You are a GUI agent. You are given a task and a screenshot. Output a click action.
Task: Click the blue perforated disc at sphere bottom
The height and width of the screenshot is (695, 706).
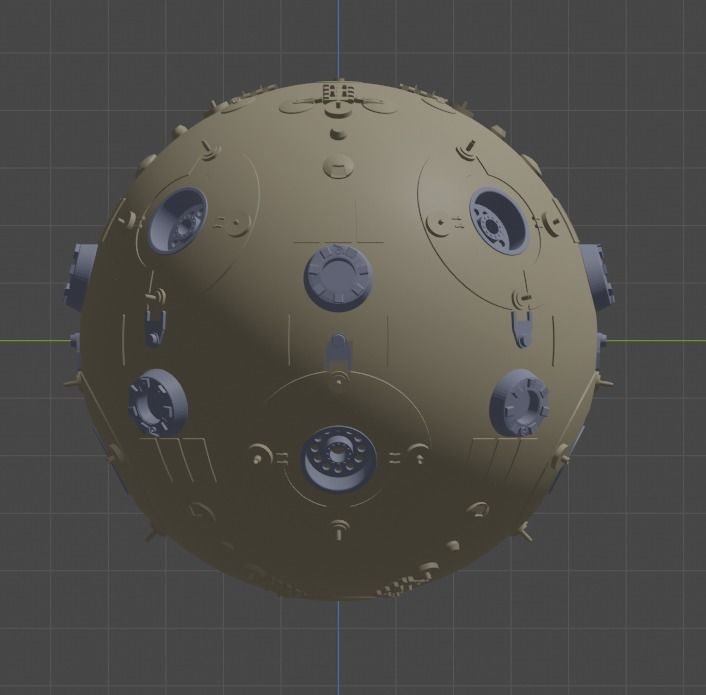pos(339,459)
